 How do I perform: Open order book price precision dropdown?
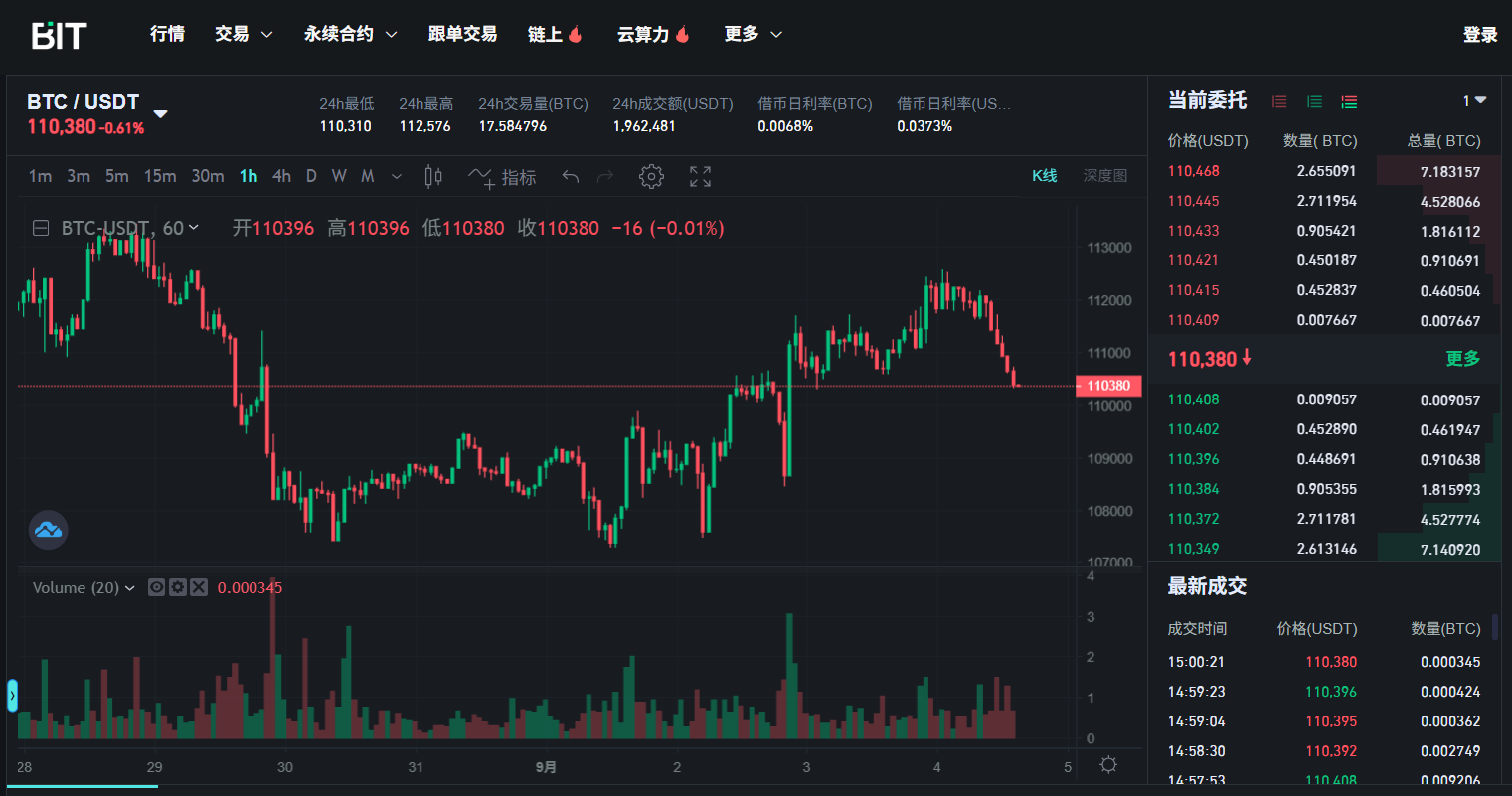point(1474,101)
